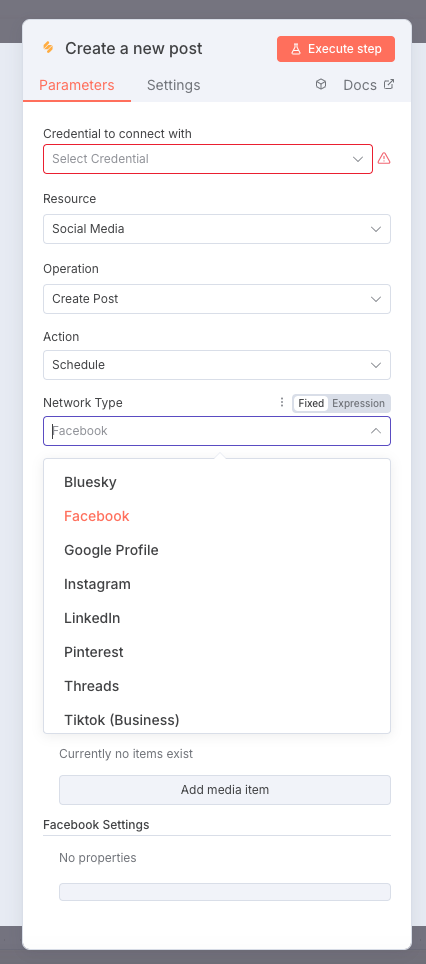Open the Resource Social Media dropdown

pyautogui.click(x=217, y=229)
